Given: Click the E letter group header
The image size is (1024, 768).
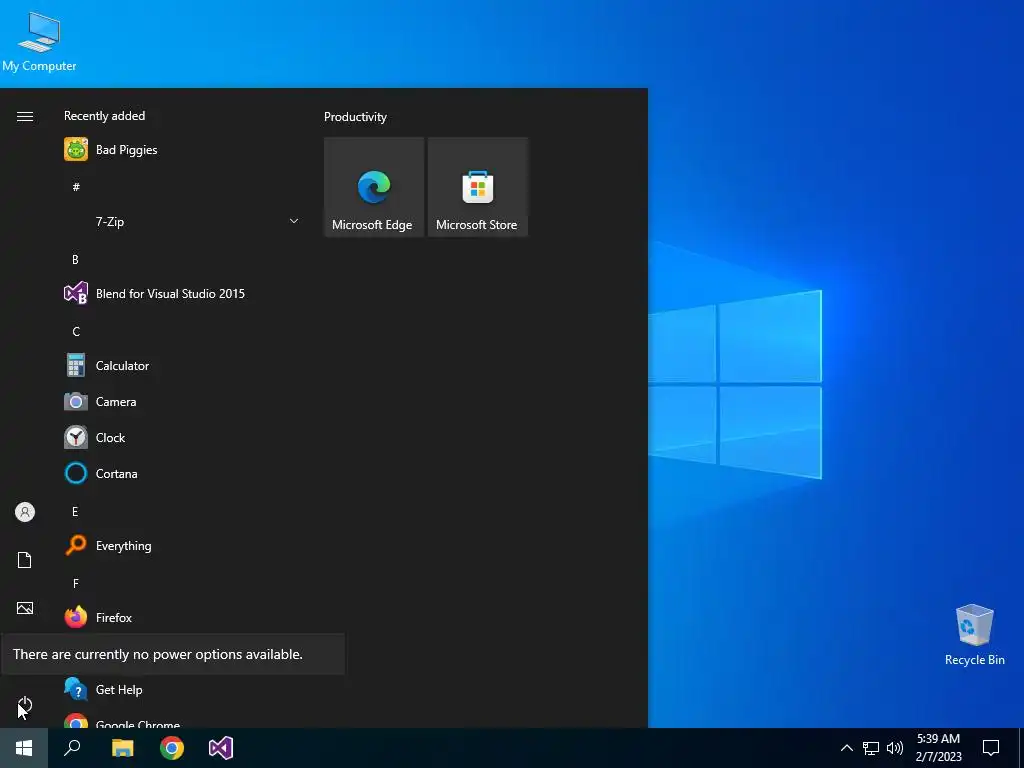Looking at the screenshot, I should (x=75, y=511).
